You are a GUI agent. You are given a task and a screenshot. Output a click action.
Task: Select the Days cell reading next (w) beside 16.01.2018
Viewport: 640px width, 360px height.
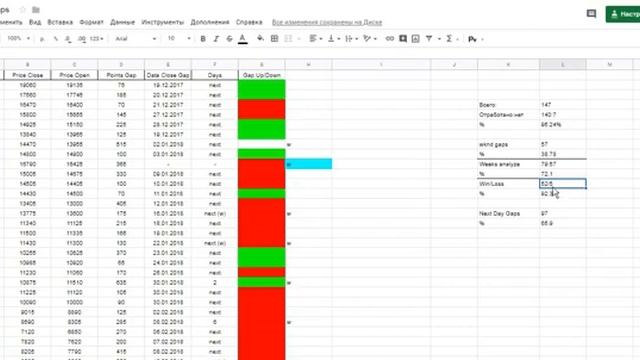(x=215, y=213)
